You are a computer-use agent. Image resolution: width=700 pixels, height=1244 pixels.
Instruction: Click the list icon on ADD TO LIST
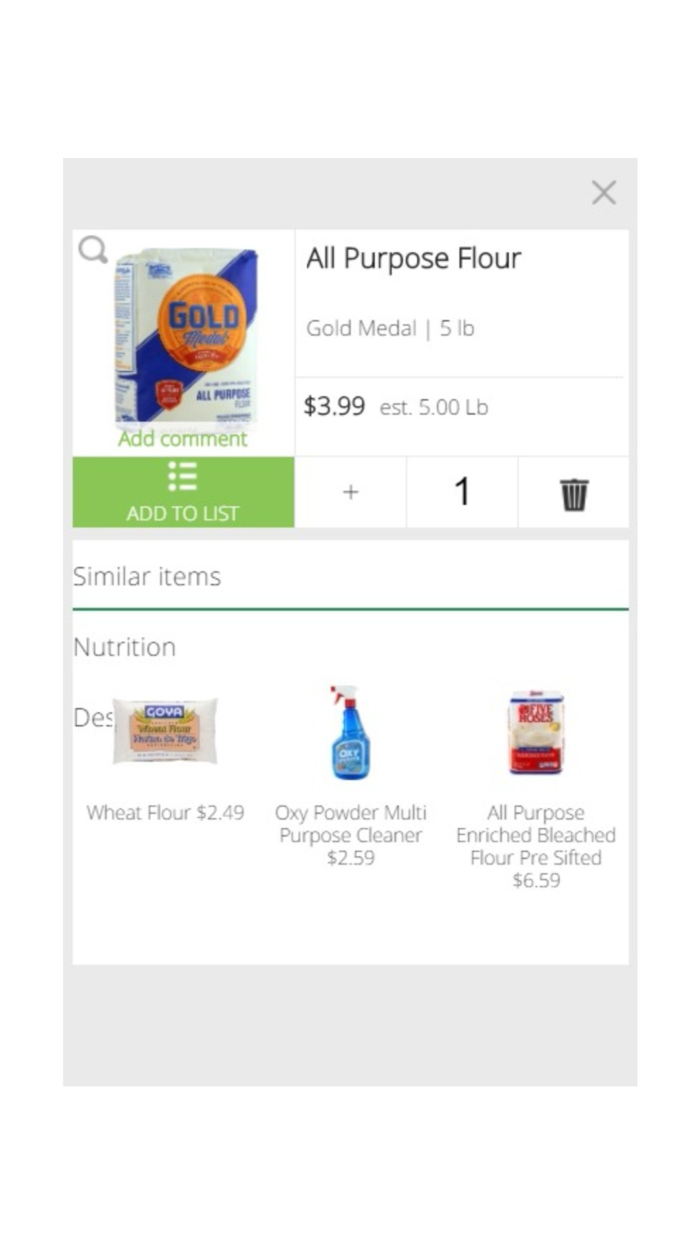tap(183, 478)
